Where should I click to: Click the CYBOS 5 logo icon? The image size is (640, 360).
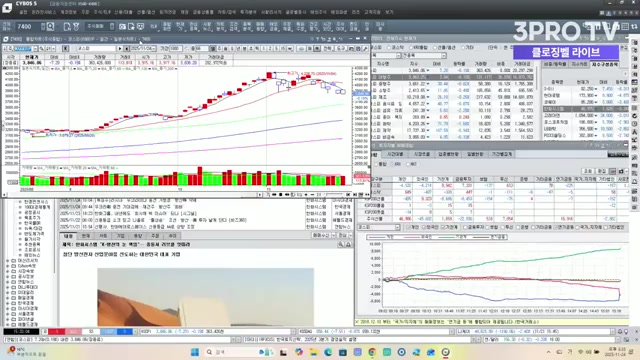point(7,8)
